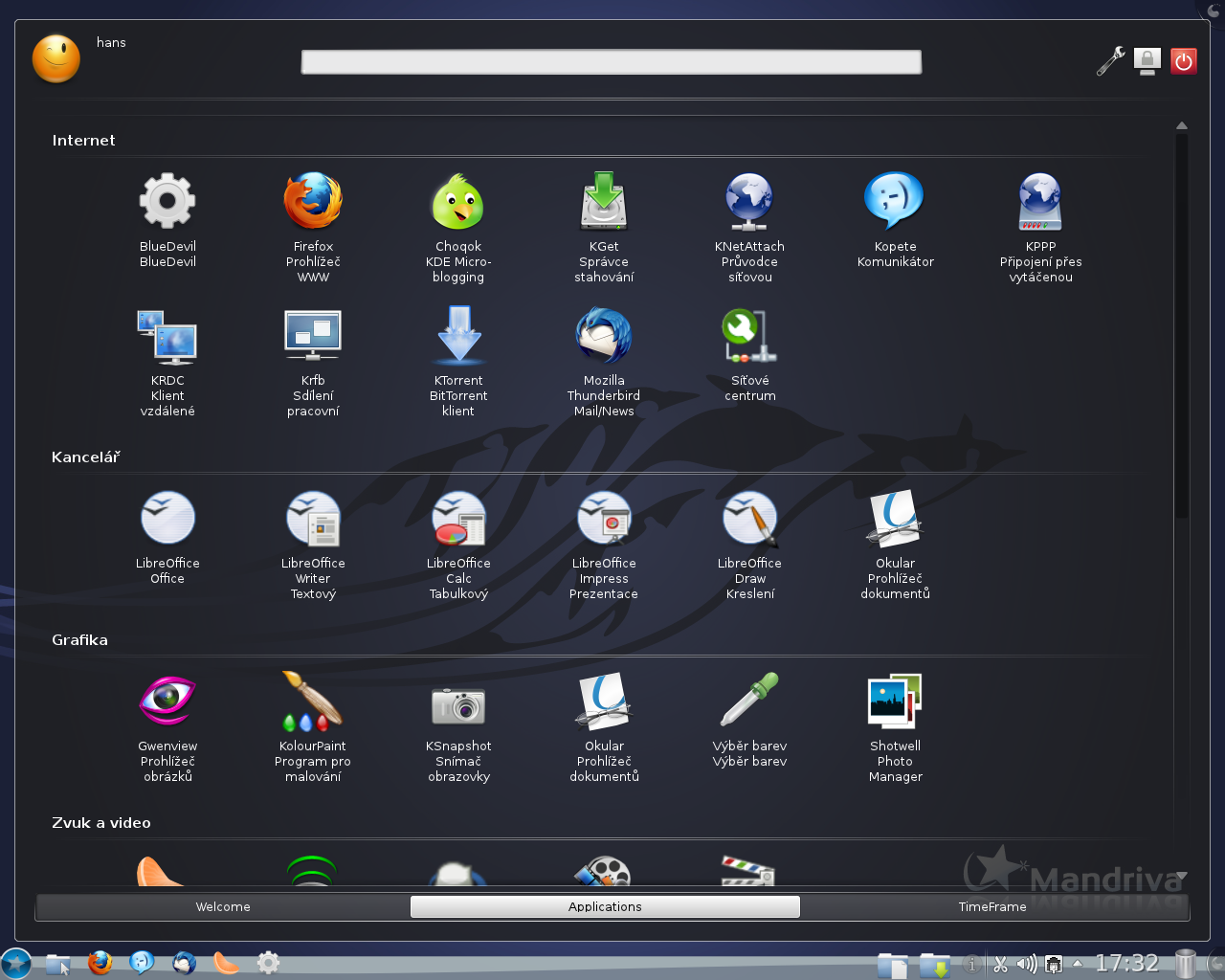Start KGet download manager
This screenshot has width=1225, height=980.
coord(604,202)
